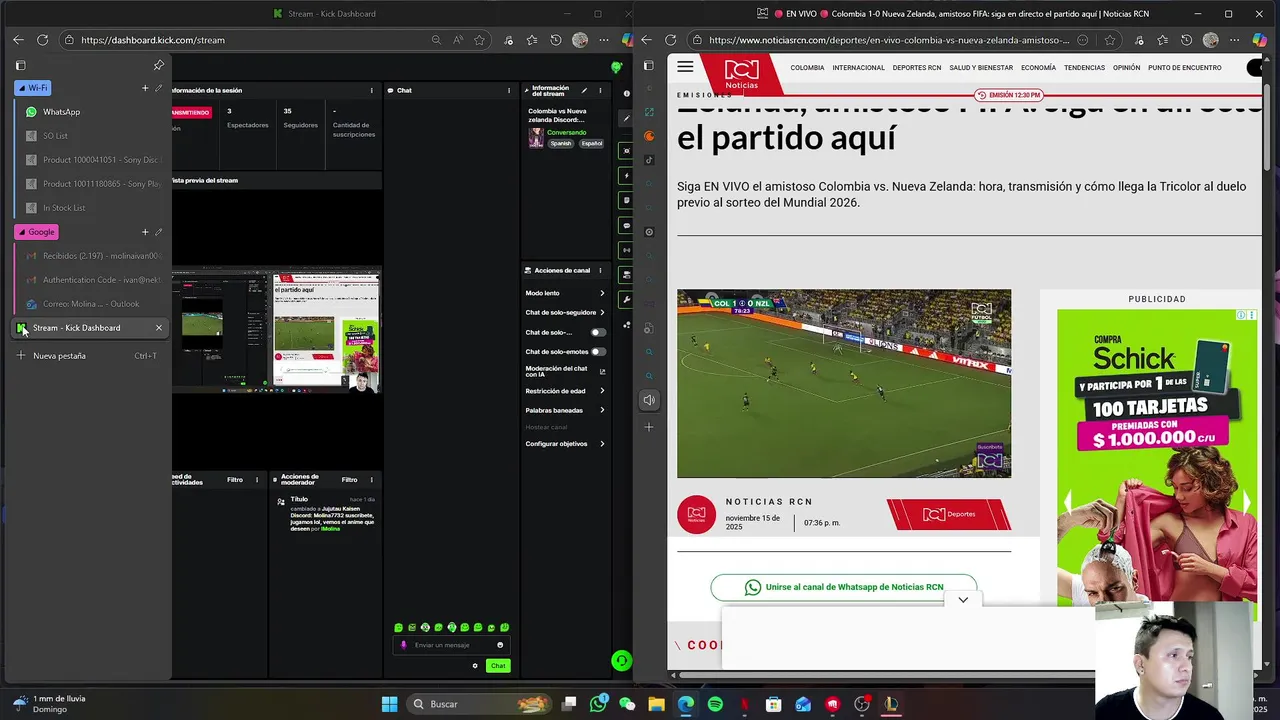Click the red Deportes banner
The image size is (1280, 720).
pyautogui.click(x=949, y=514)
